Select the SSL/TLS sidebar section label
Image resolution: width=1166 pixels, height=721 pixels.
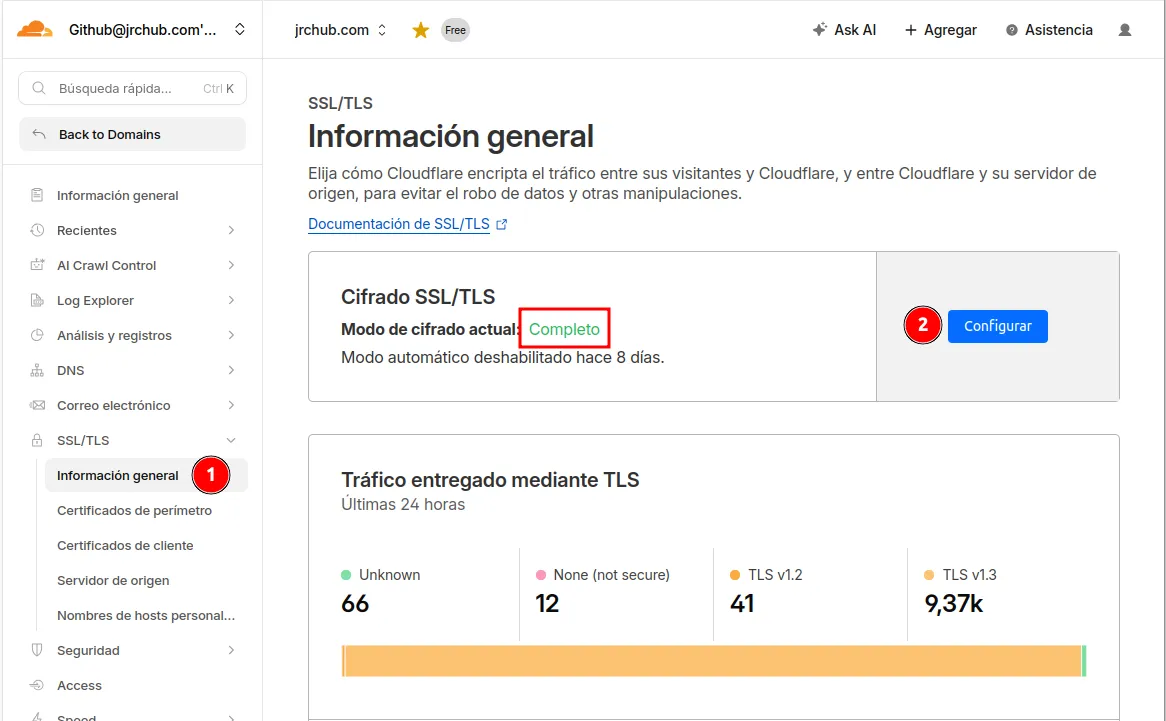point(83,440)
